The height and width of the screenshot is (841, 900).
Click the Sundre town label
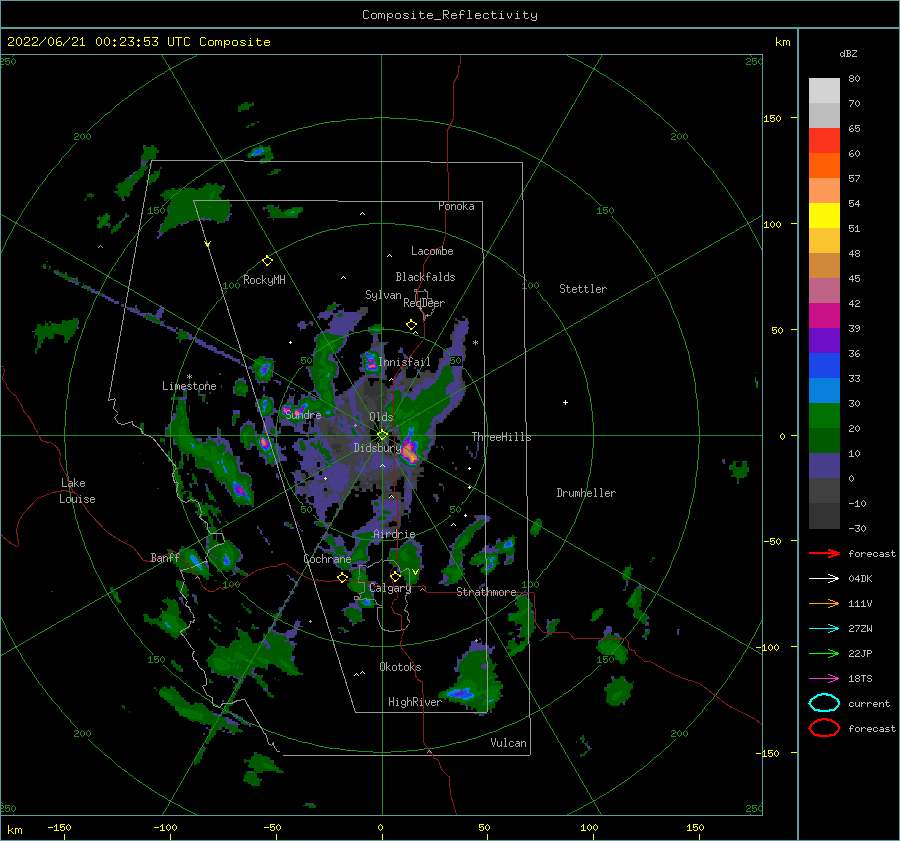[x=303, y=415]
